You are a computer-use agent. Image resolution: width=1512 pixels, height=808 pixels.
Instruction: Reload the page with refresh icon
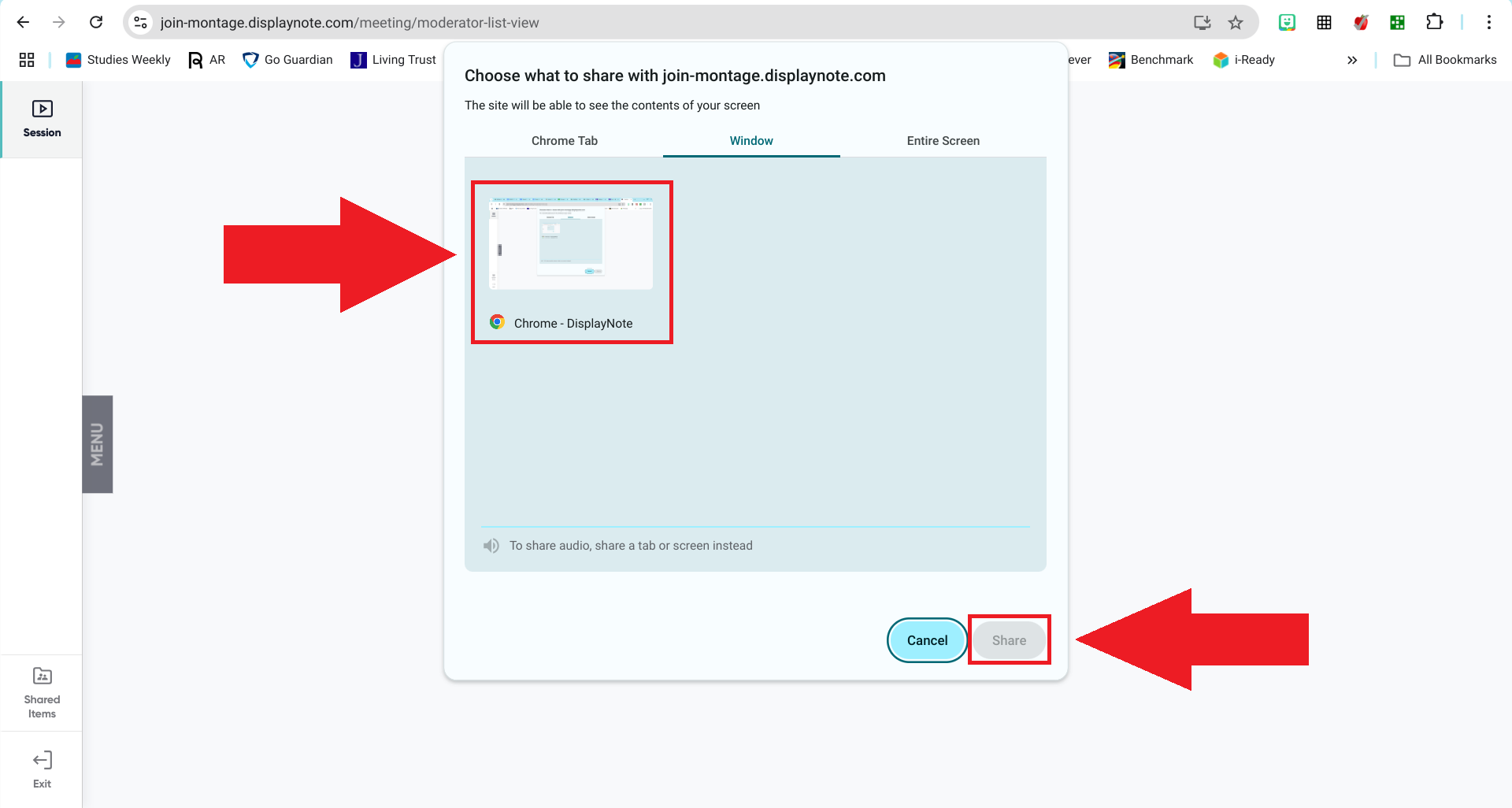pyautogui.click(x=96, y=22)
